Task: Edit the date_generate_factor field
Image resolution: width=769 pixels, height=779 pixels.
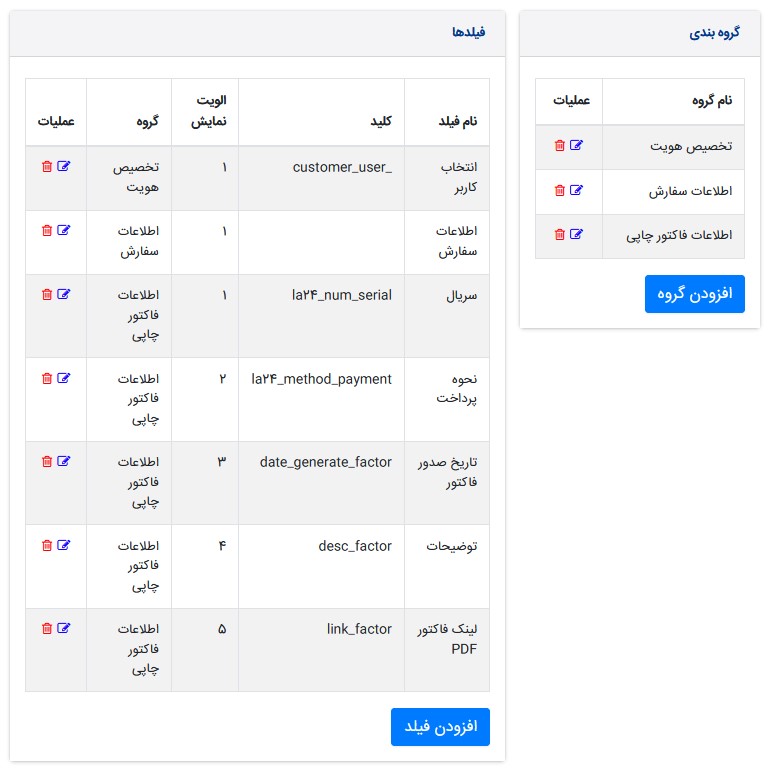Action: pos(64,461)
